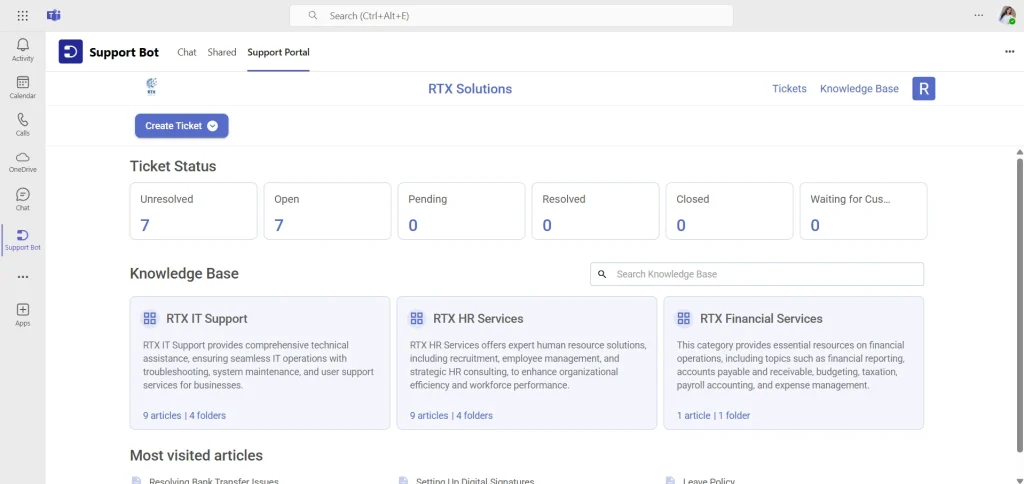Open the Tickets navigation link
The width and height of the screenshot is (1024, 484).
point(789,89)
